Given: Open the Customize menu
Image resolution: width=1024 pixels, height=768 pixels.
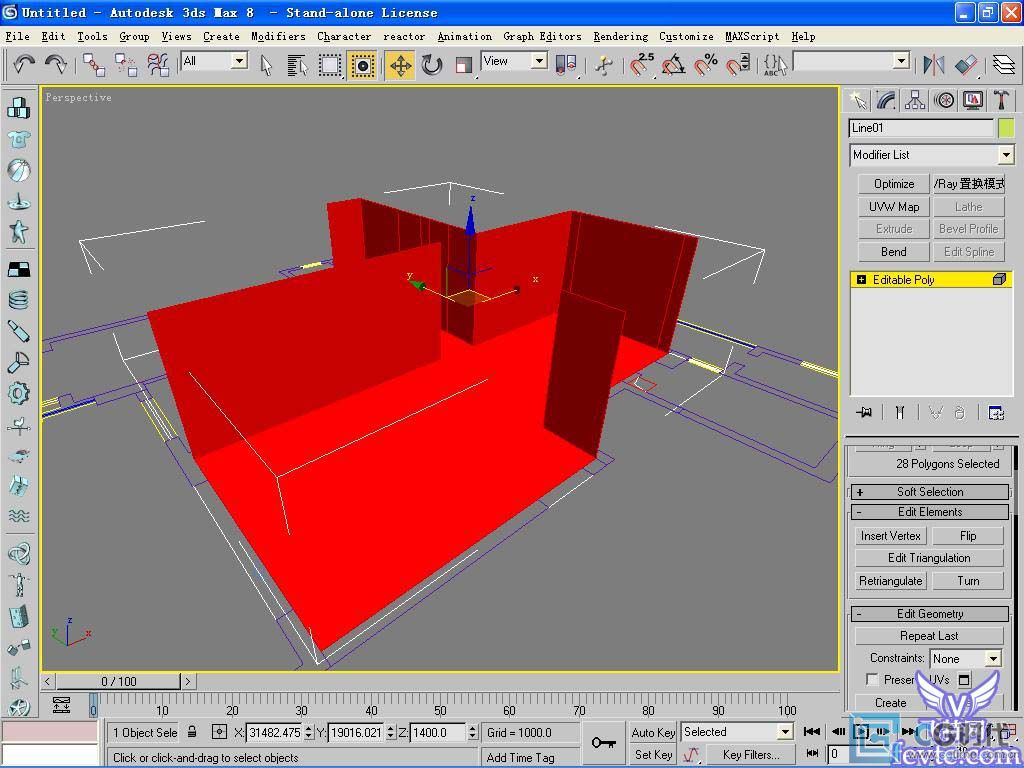Looking at the screenshot, I should point(686,37).
